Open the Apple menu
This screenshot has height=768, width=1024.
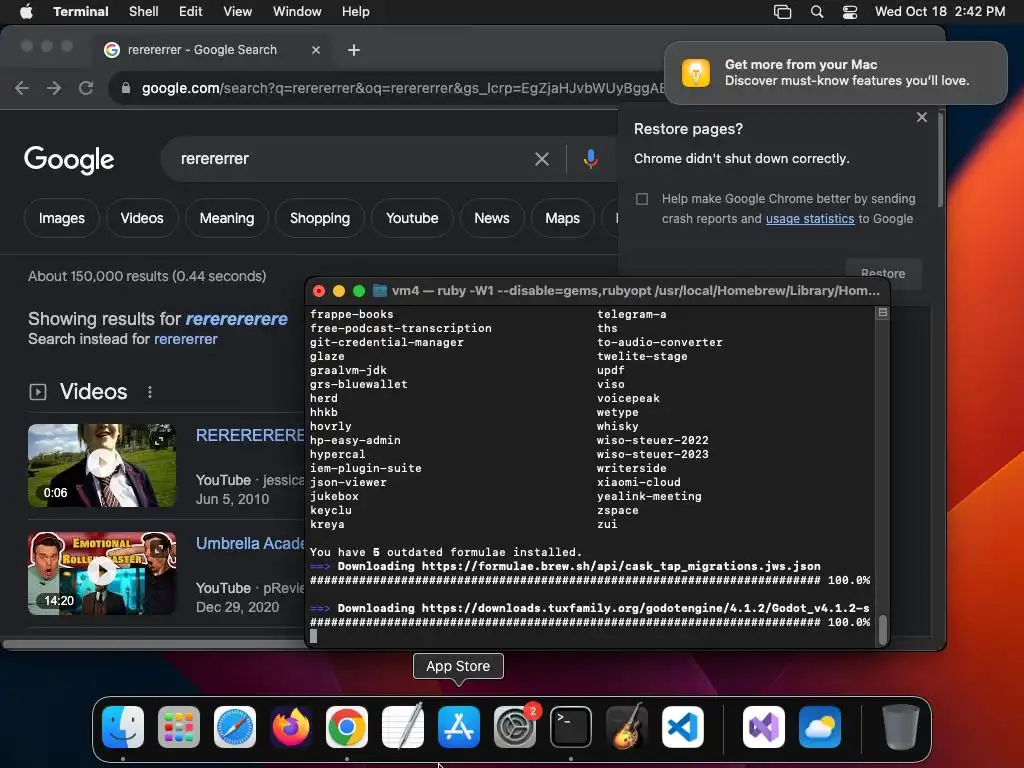click(x=26, y=11)
